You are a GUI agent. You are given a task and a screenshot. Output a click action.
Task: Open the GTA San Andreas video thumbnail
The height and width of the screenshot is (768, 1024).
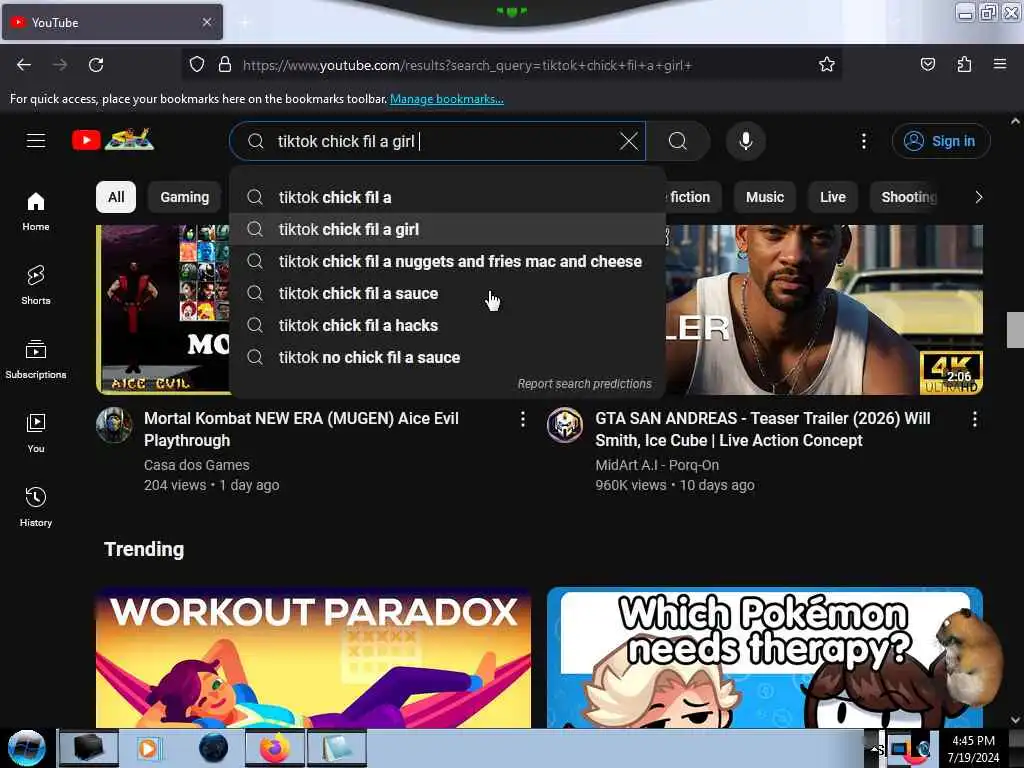(x=824, y=310)
